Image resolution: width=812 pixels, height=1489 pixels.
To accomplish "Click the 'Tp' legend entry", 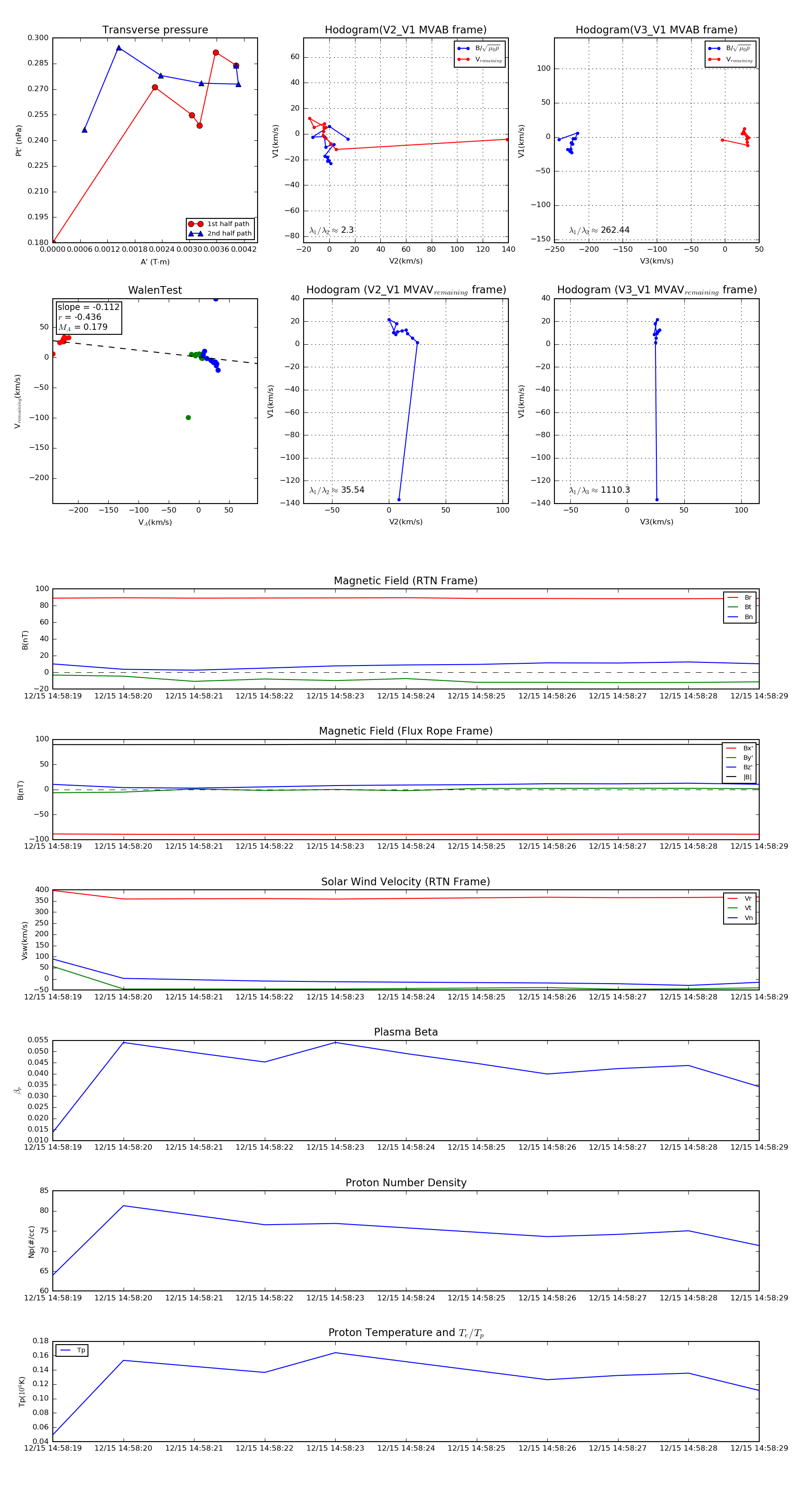I will pyautogui.click(x=72, y=1350).
